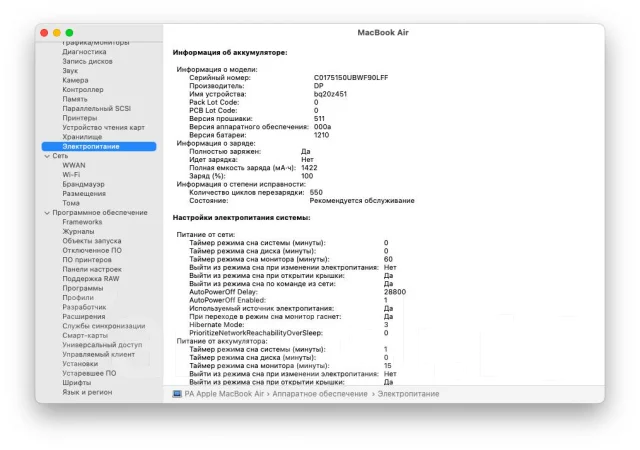Click status text Рекомендуется обслуживание
The width and height of the screenshot is (640, 450).
[x=362, y=200]
